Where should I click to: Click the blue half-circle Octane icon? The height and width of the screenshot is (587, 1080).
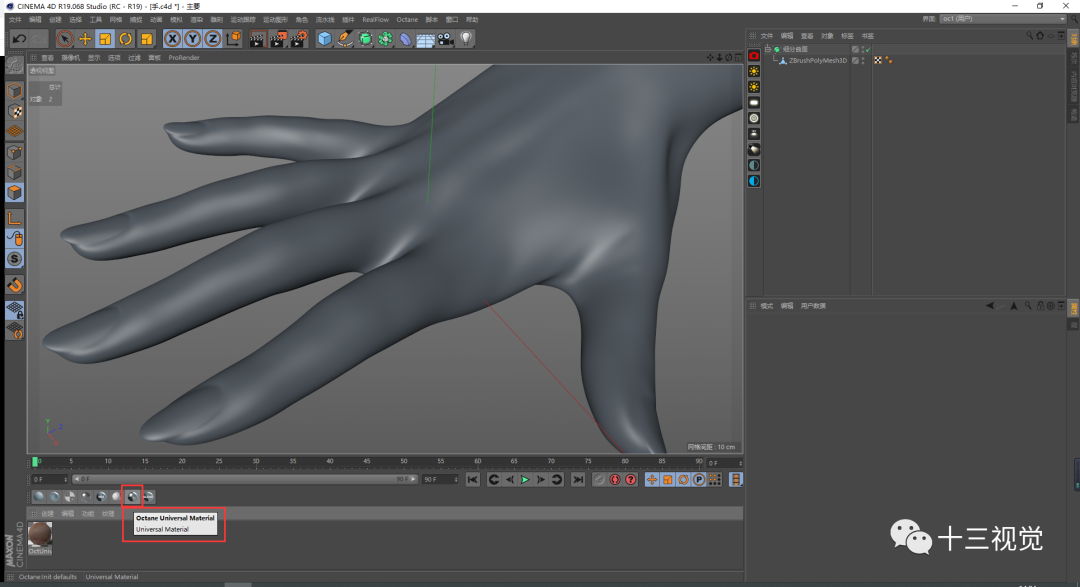[754, 181]
